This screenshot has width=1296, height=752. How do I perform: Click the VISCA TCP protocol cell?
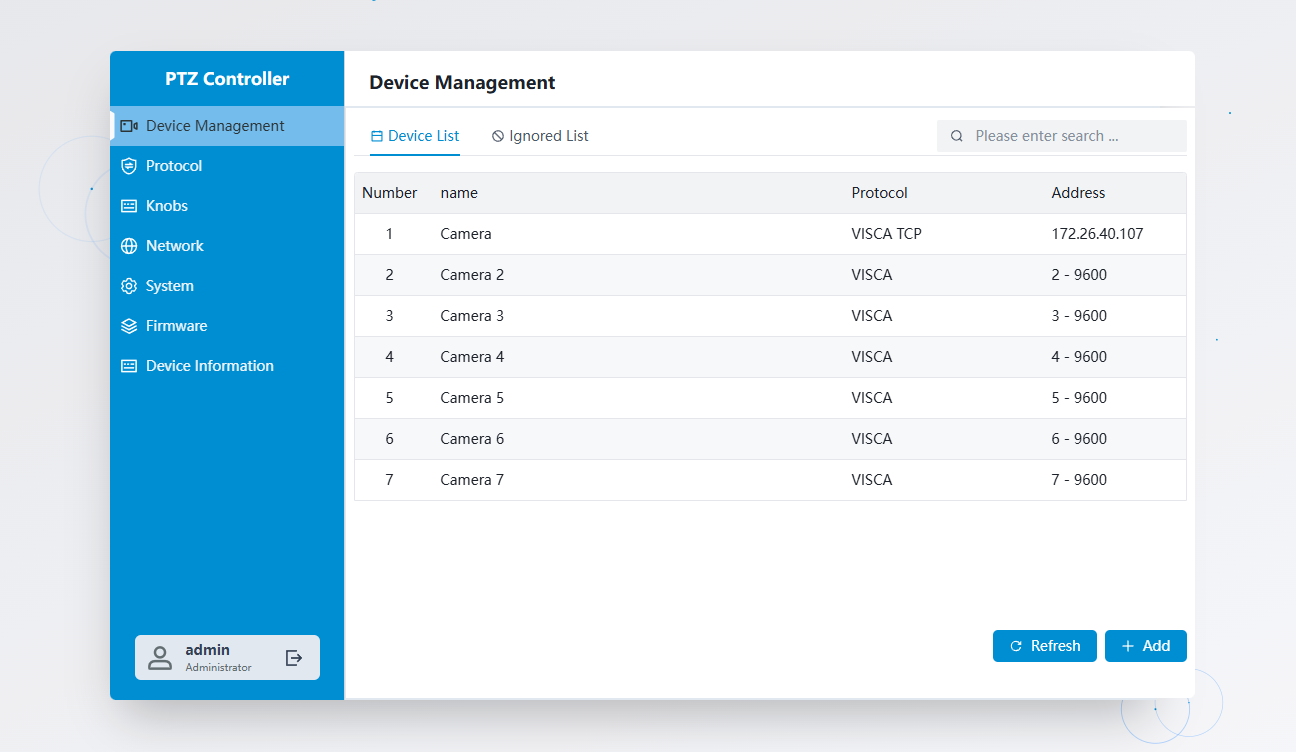pos(886,234)
